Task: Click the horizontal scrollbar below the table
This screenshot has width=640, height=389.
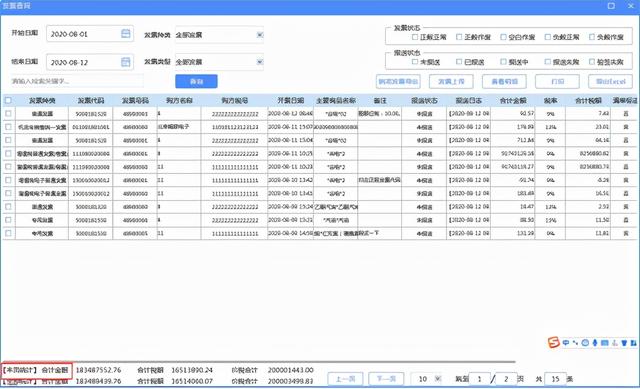Action: (259, 362)
